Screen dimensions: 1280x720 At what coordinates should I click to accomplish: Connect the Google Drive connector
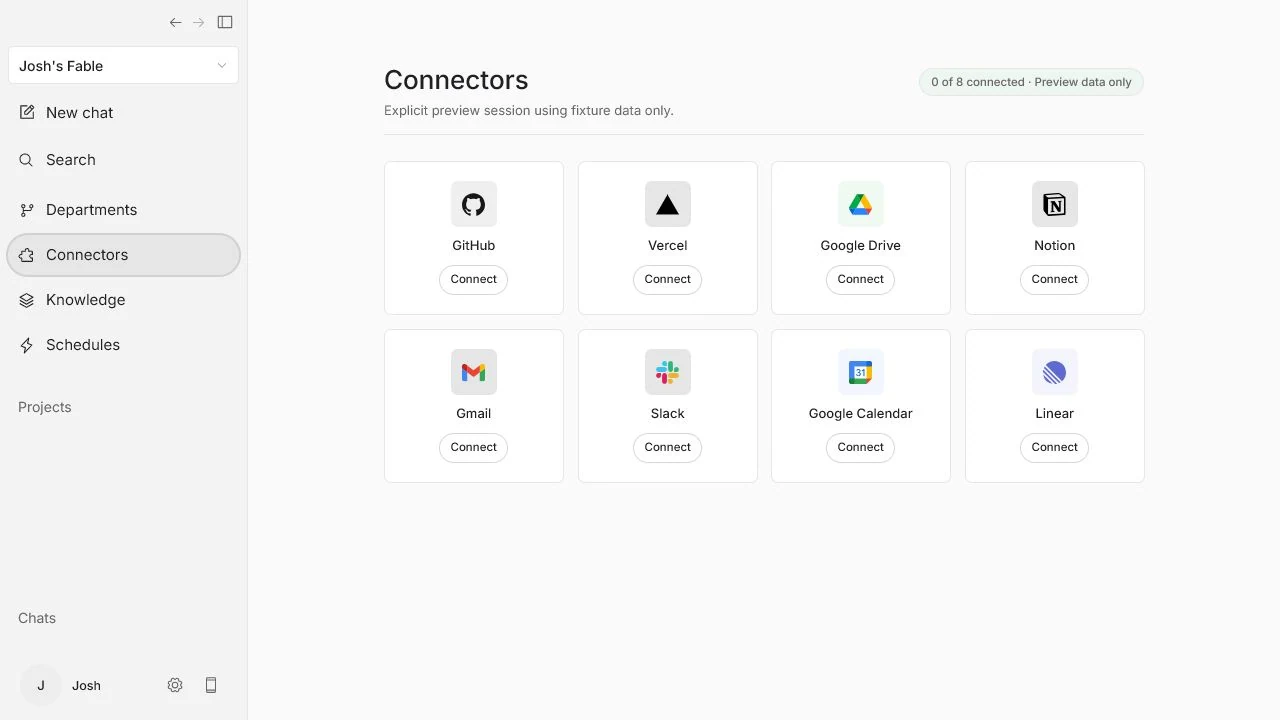click(861, 279)
